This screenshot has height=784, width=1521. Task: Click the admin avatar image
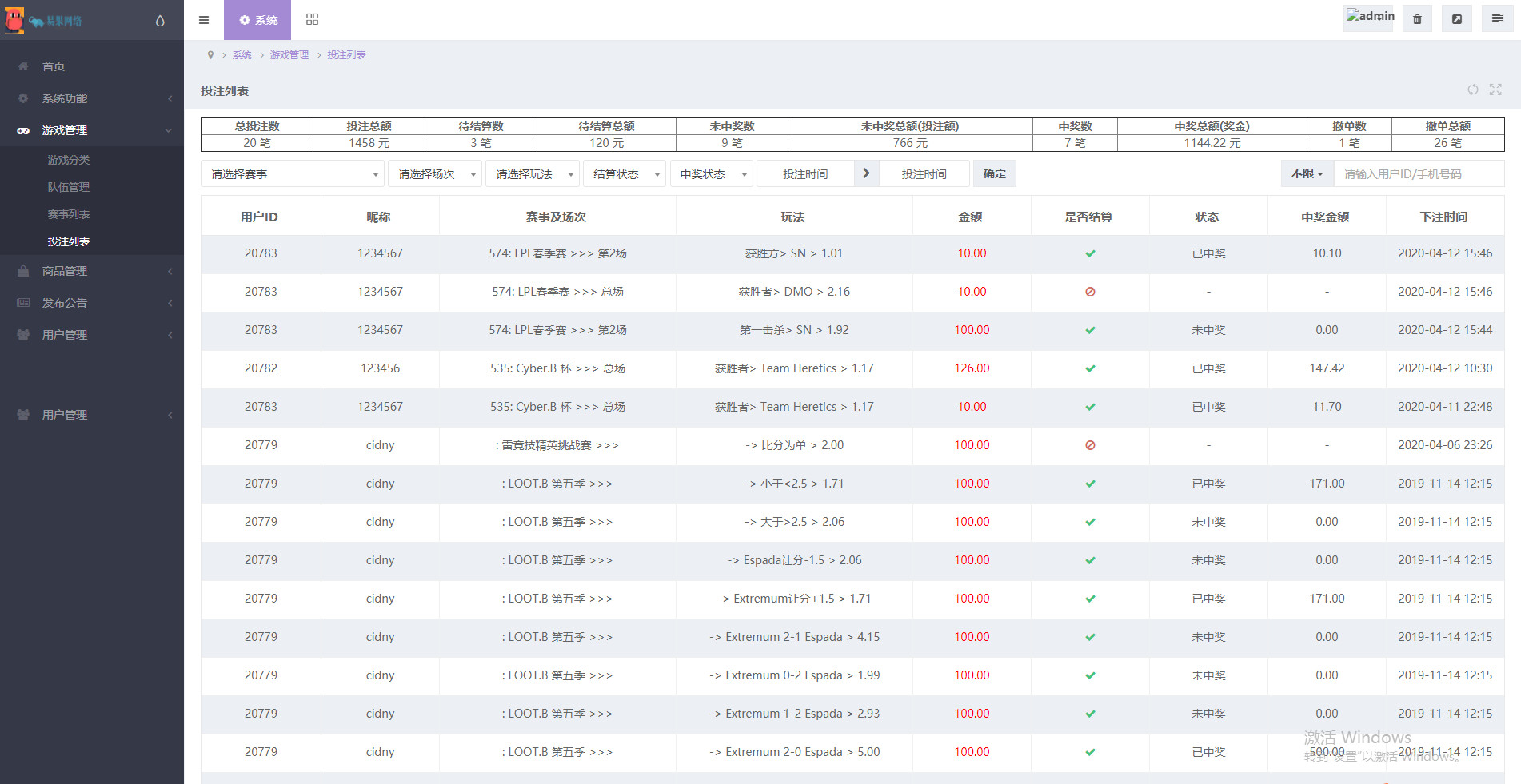click(1369, 17)
